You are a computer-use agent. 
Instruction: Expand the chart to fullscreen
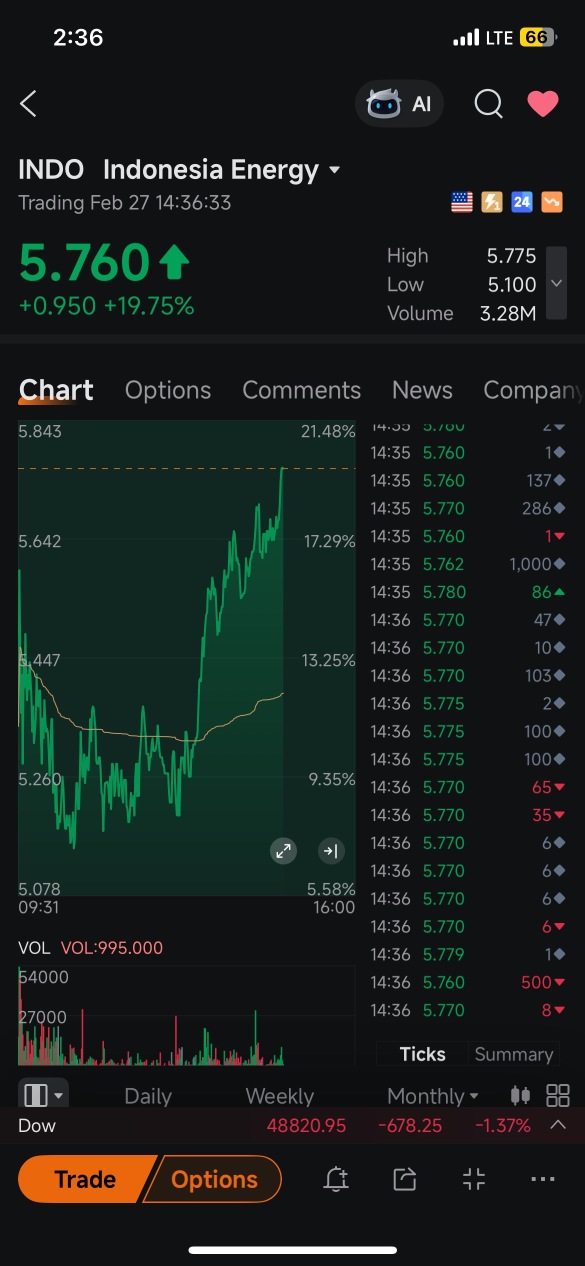tap(284, 851)
